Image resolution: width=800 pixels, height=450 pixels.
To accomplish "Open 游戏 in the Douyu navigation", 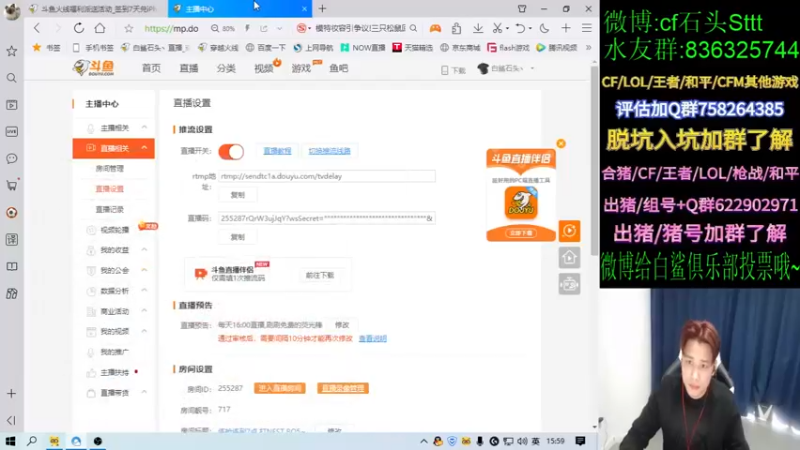I will (301, 68).
